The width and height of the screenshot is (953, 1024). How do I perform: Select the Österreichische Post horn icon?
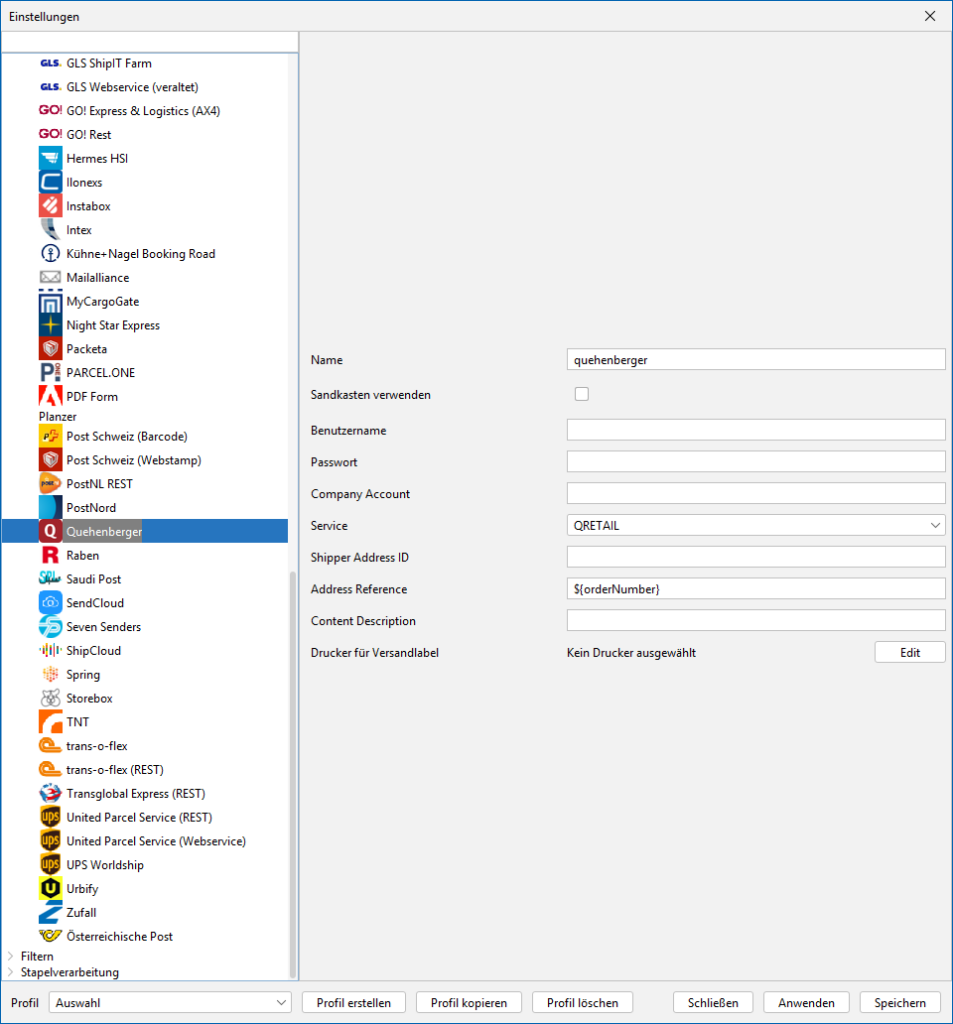50,936
